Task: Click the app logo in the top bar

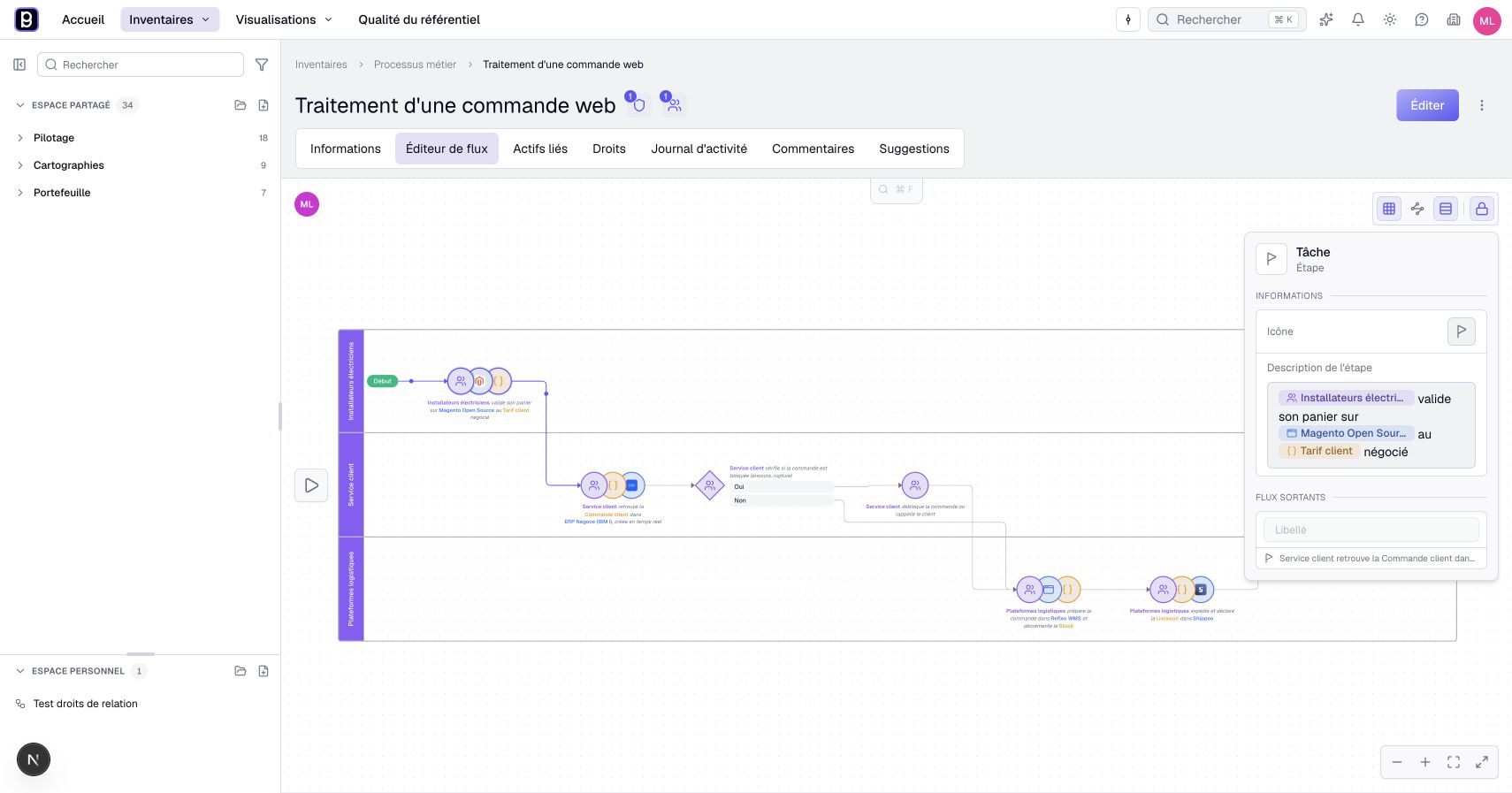Action: (27, 19)
